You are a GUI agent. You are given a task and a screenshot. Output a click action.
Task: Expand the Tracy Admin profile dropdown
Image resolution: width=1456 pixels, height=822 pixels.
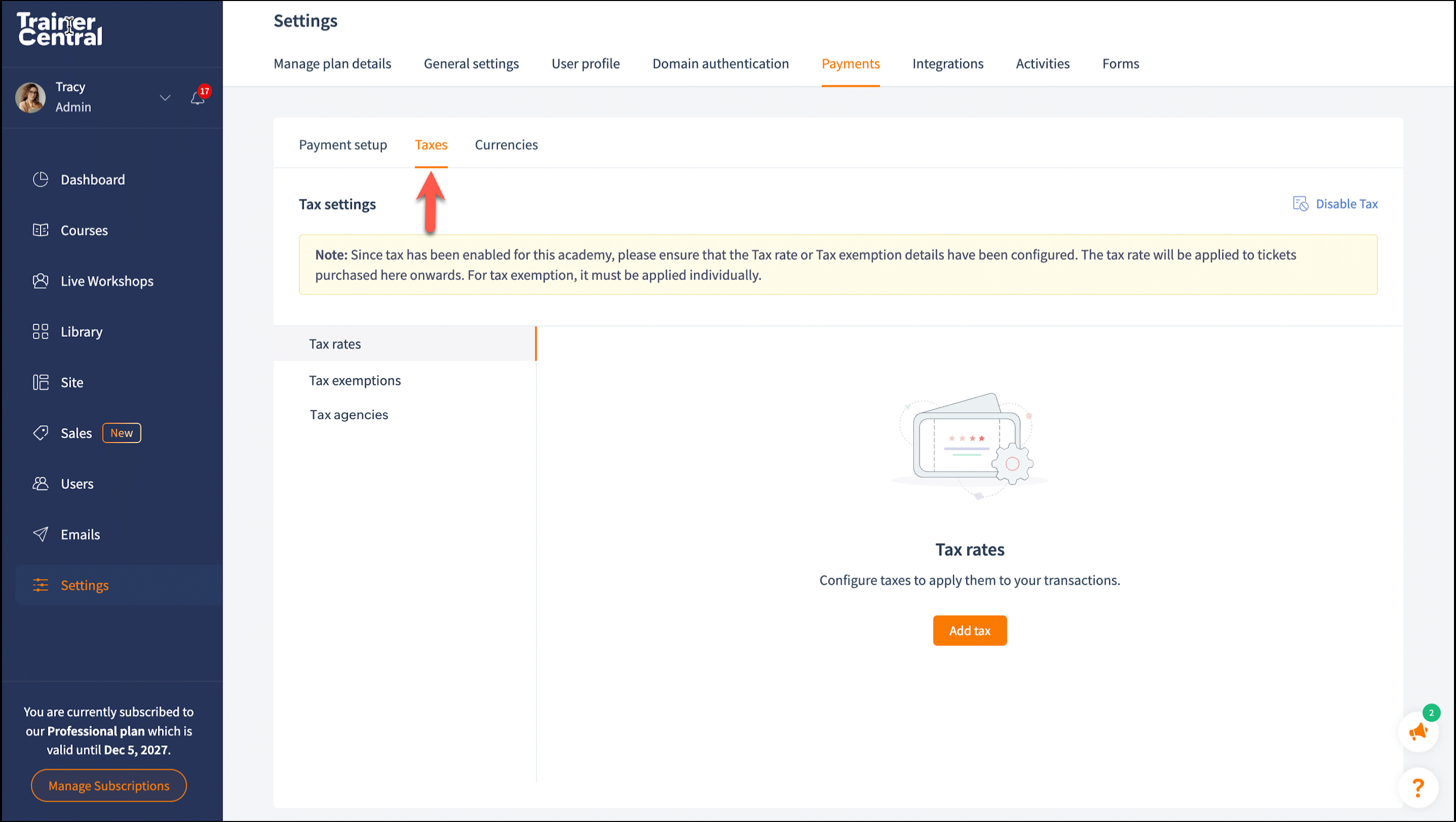pyautogui.click(x=165, y=98)
